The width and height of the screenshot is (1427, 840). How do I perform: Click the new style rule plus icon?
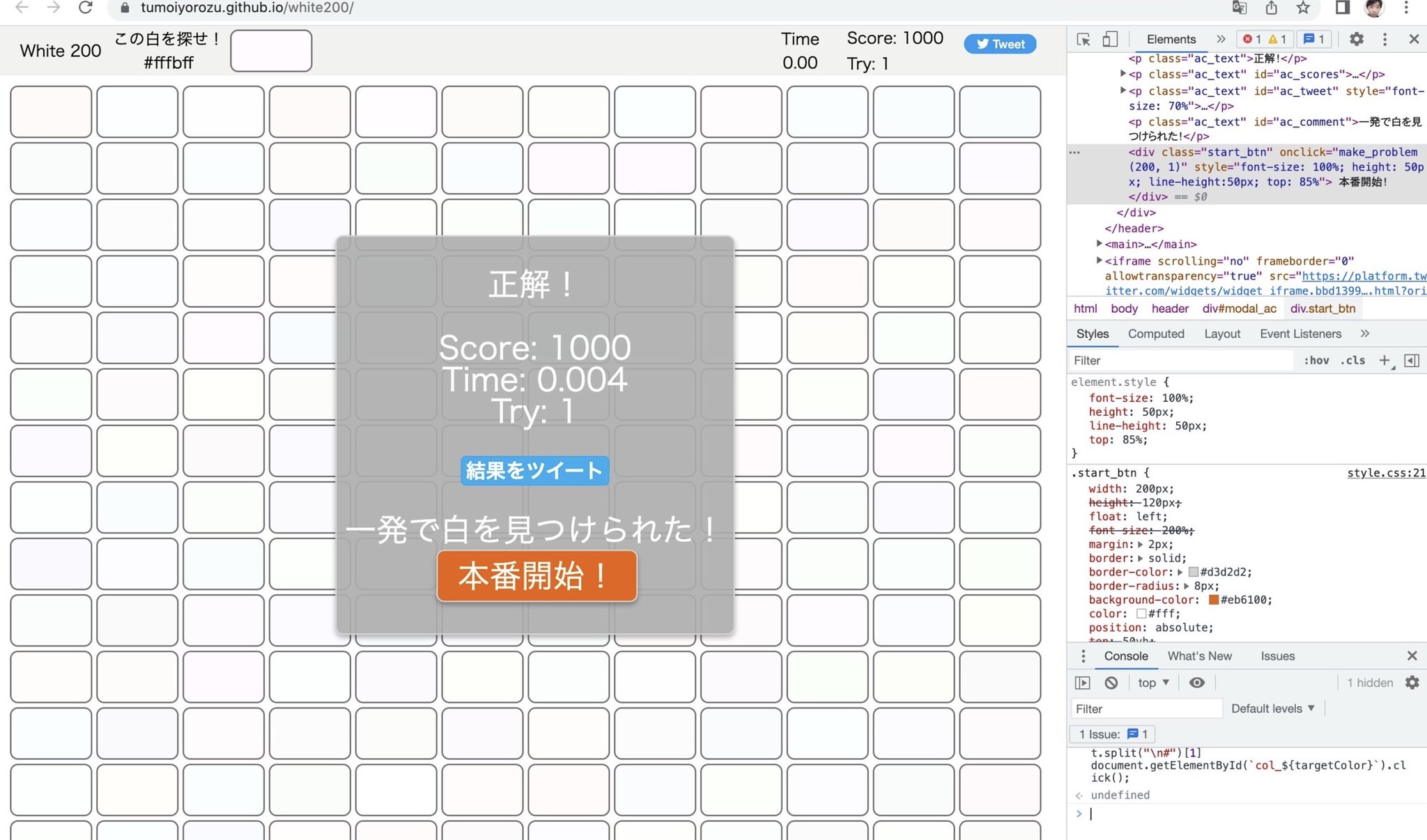pyautogui.click(x=1384, y=360)
